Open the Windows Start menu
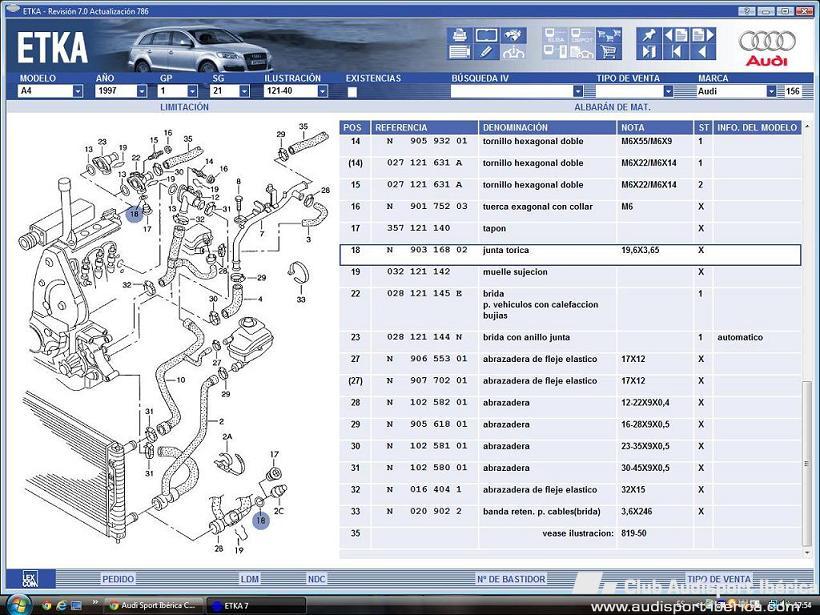820x615 pixels. (x=19, y=605)
